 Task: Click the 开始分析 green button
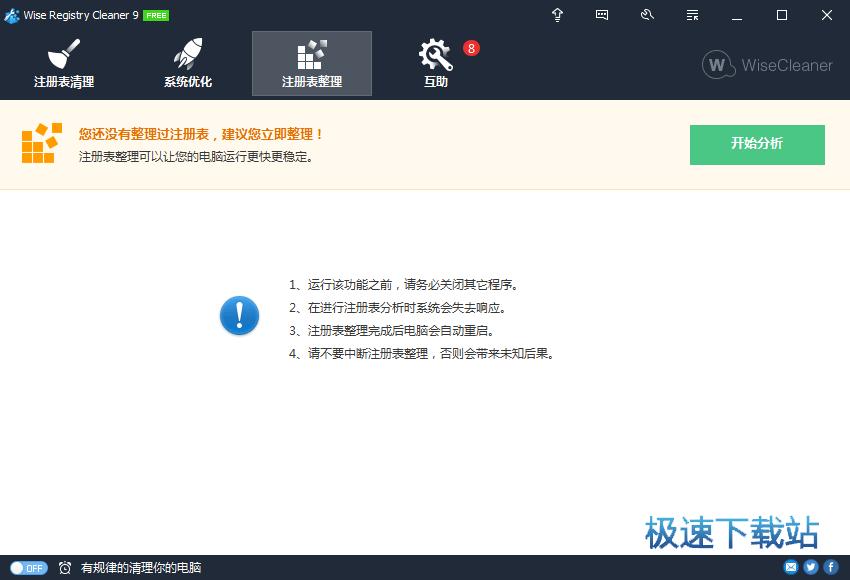757,144
